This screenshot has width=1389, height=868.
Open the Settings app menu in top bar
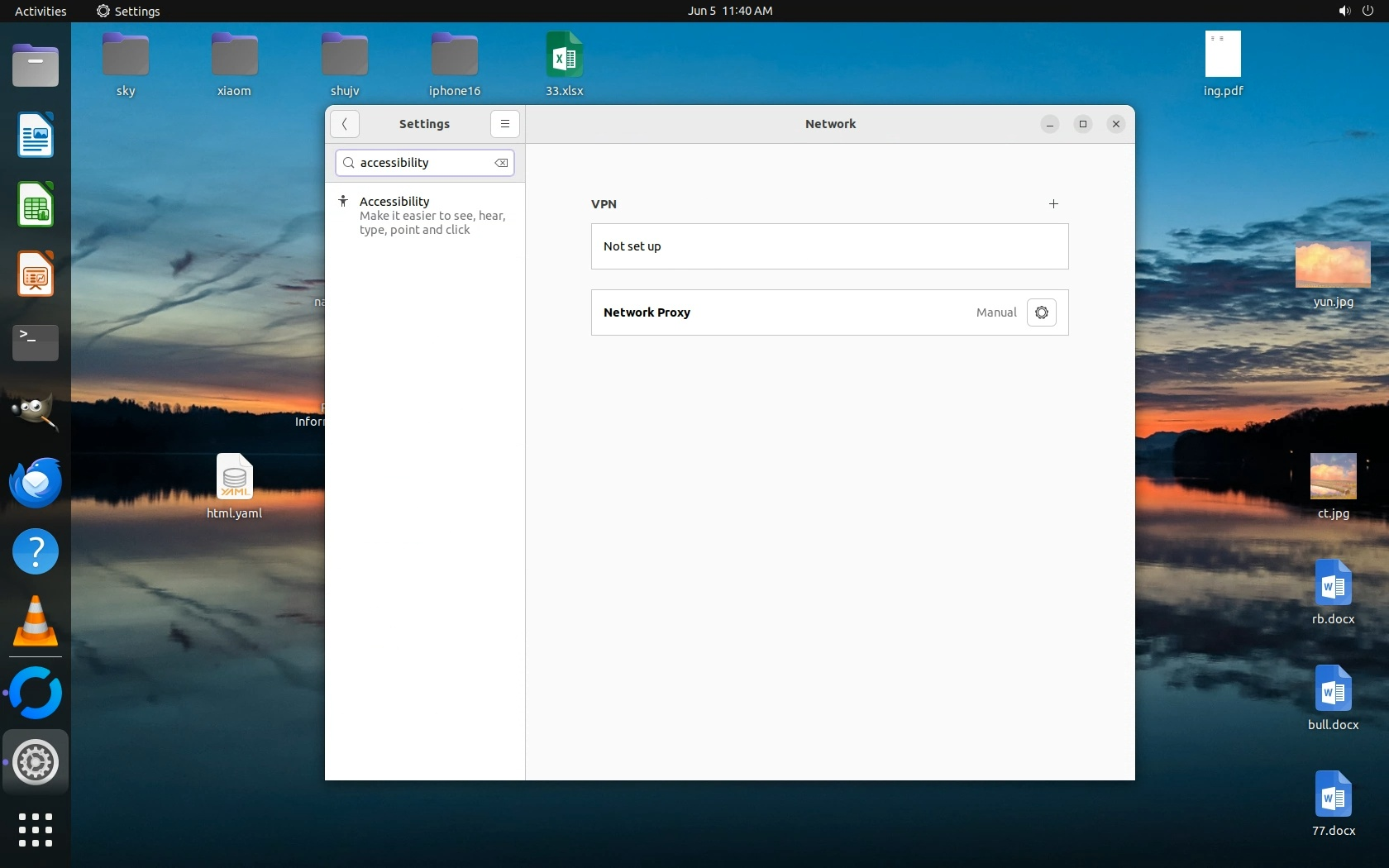(128, 11)
